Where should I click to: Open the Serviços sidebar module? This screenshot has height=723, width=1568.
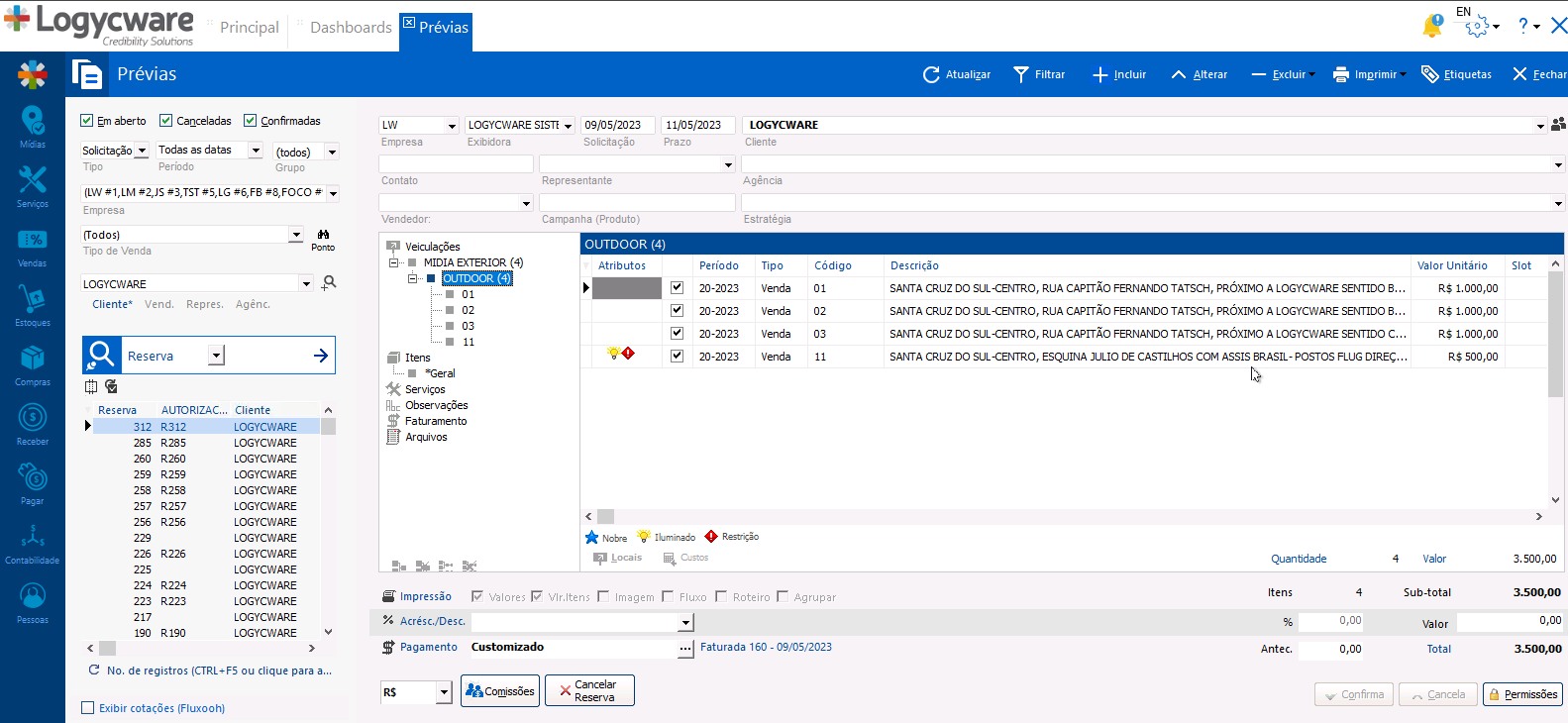click(x=33, y=186)
